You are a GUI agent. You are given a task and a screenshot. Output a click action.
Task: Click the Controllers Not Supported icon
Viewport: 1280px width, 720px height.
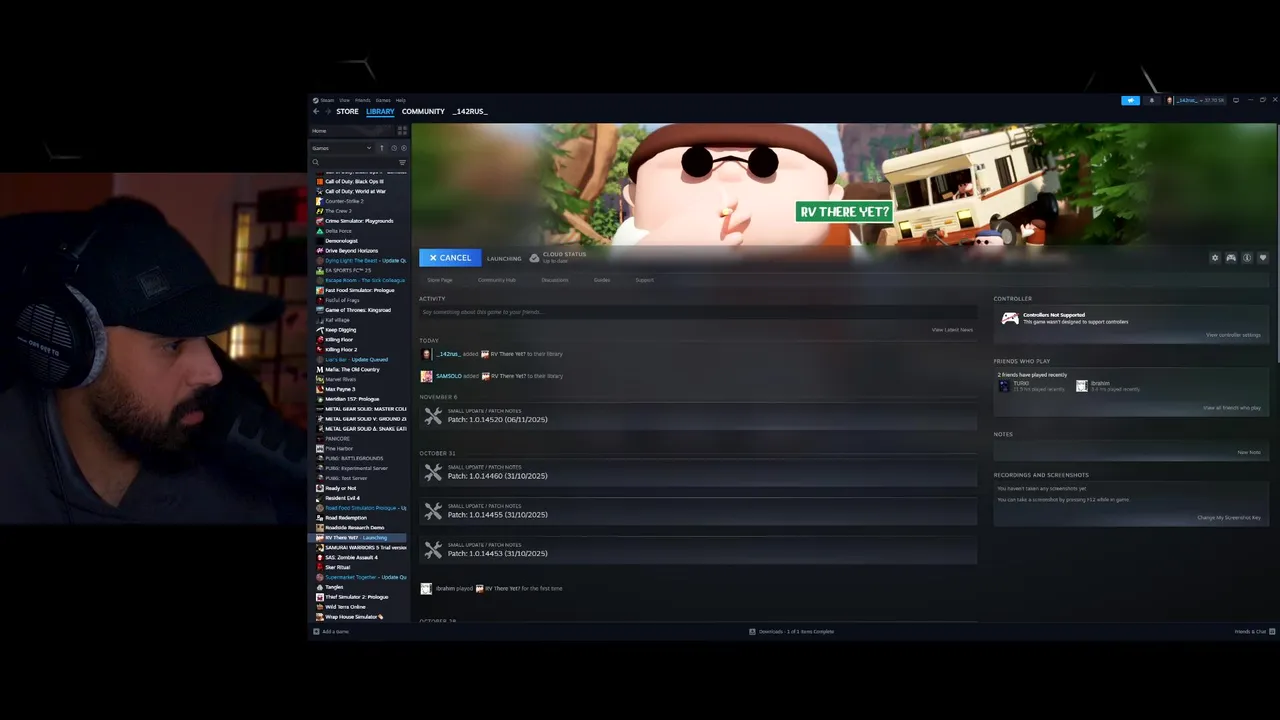[x=1010, y=318]
